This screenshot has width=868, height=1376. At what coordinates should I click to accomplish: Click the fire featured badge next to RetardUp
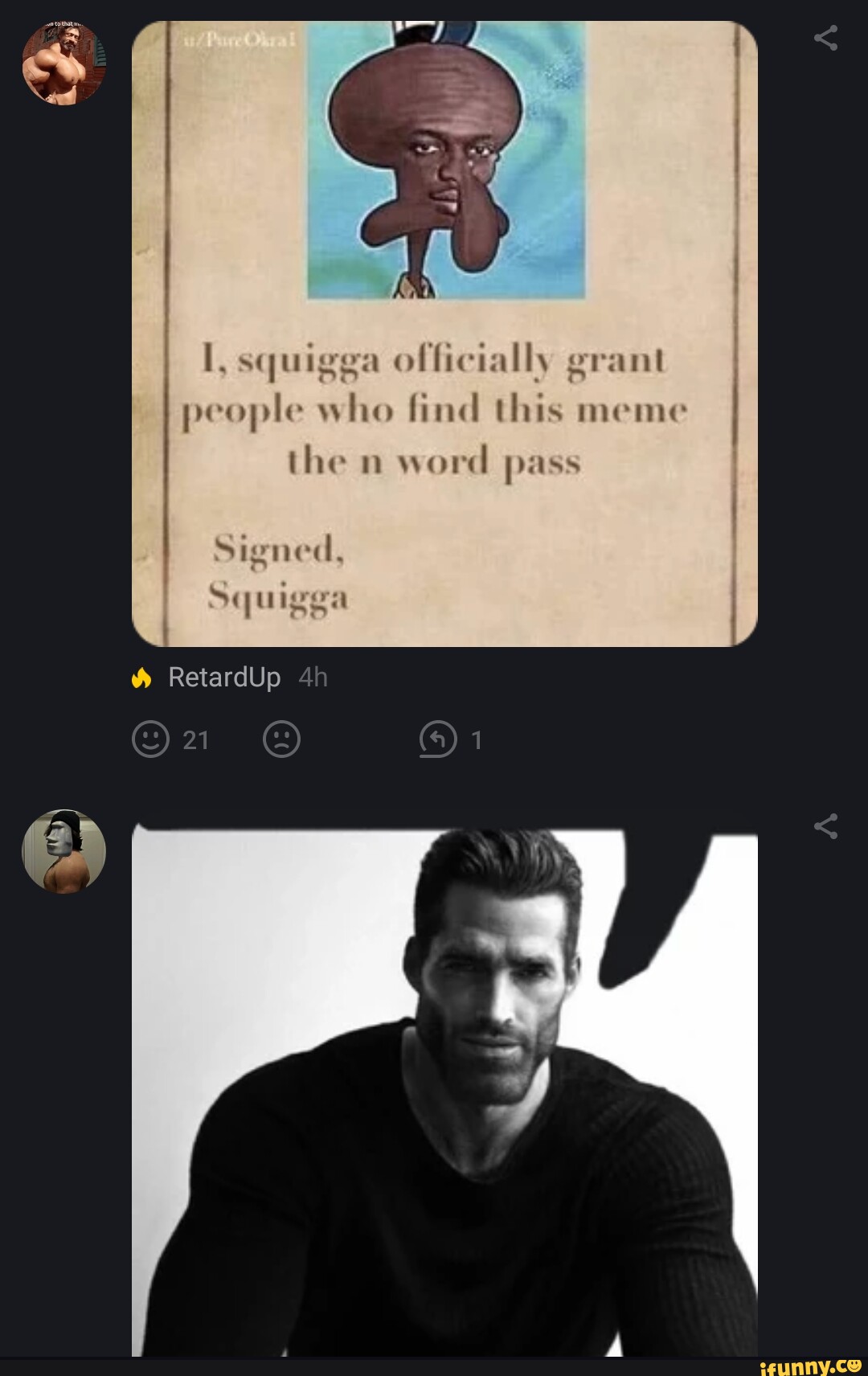(141, 678)
